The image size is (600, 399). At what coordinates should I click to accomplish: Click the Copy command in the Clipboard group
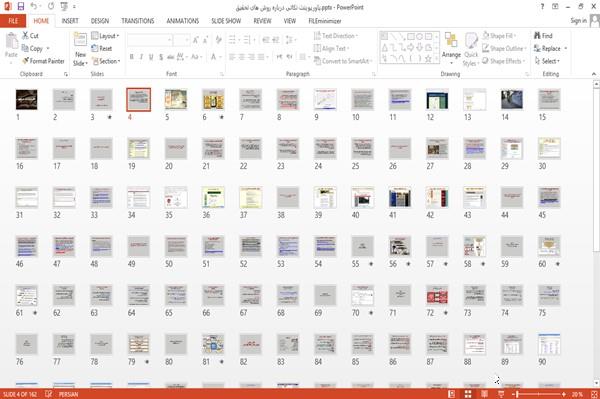pos(32,49)
